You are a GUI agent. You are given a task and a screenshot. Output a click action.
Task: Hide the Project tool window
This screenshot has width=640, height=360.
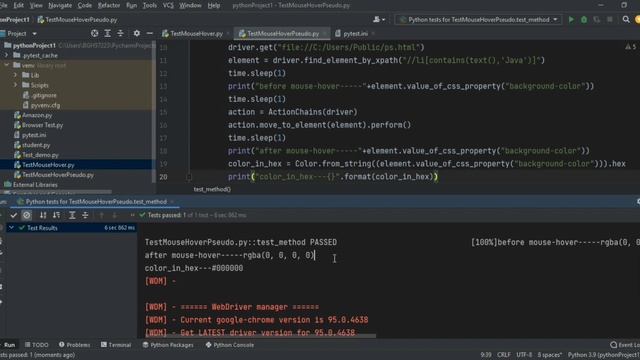pyautogui.click(x=150, y=33)
